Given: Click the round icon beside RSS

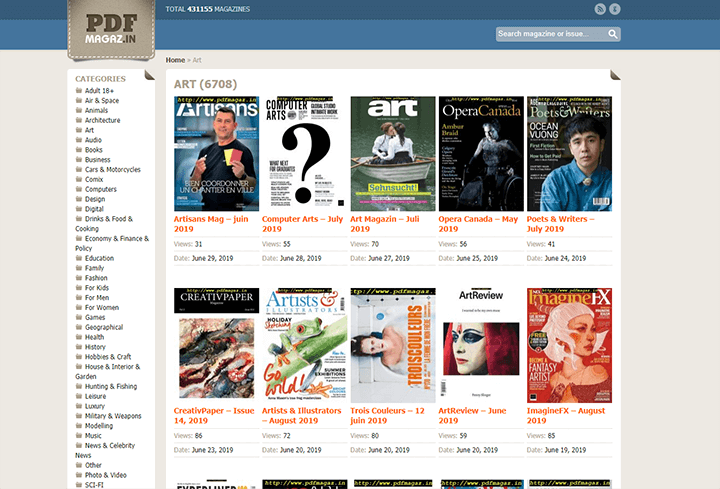Looking at the screenshot, I should 614,9.
